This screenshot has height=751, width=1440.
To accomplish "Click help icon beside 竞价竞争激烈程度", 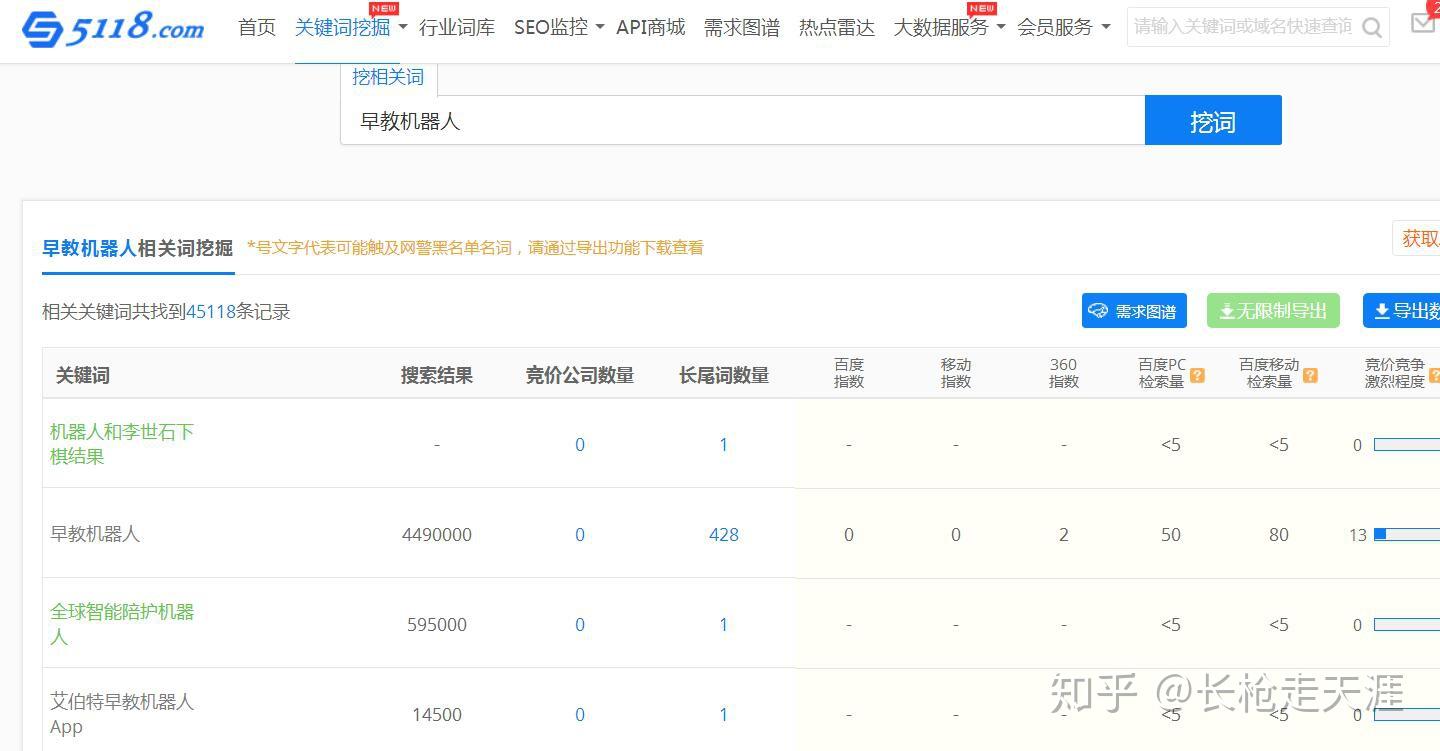I will (1434, 376).
